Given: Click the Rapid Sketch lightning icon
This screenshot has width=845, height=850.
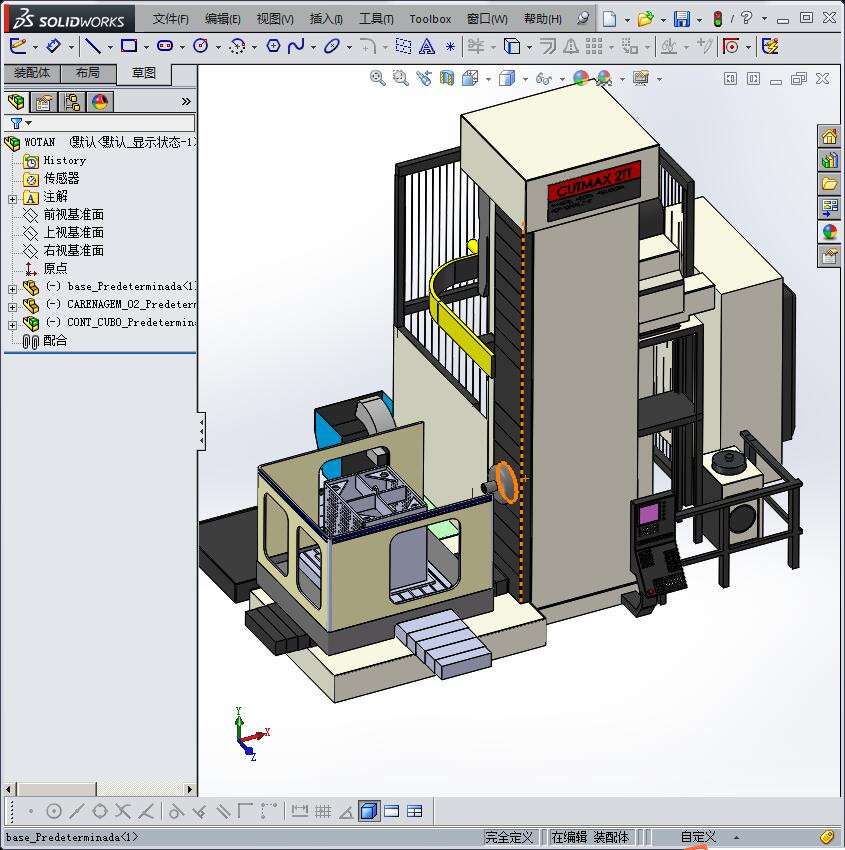Looking at the screenshot, I should (x=770, y=47).
